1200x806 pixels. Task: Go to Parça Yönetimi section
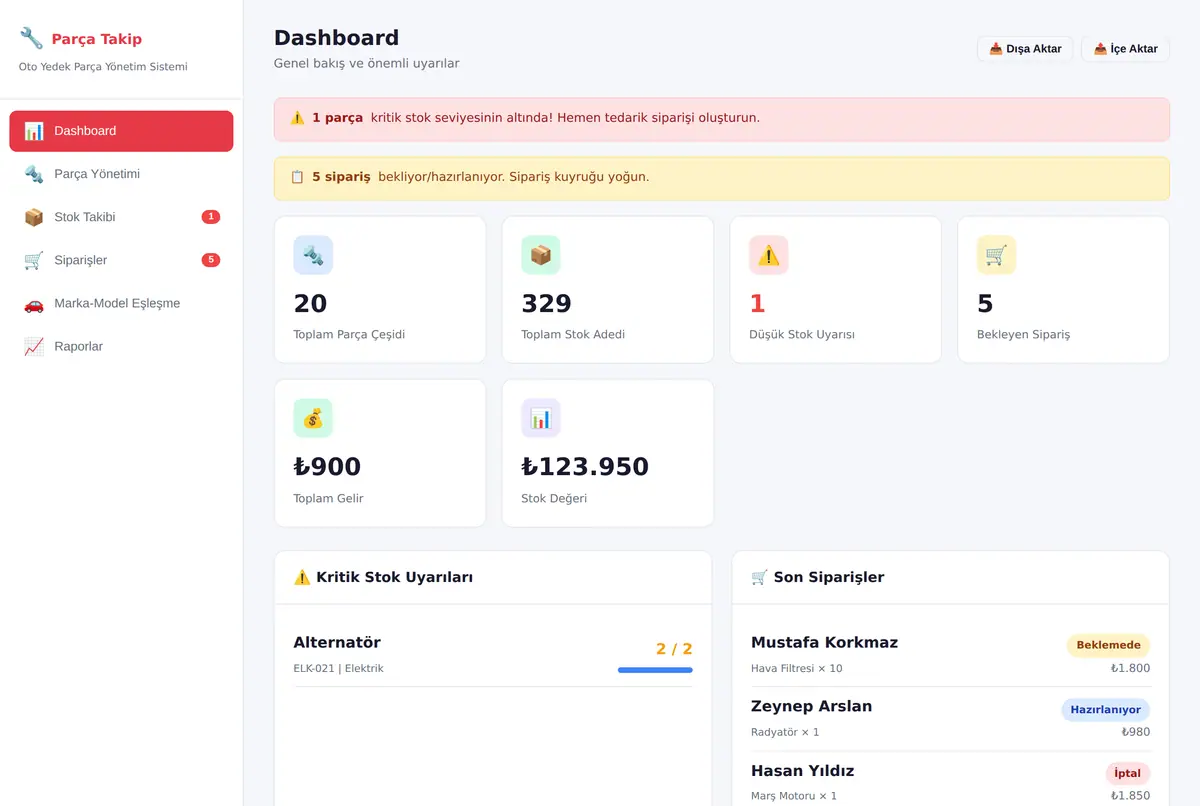[121, 174]
